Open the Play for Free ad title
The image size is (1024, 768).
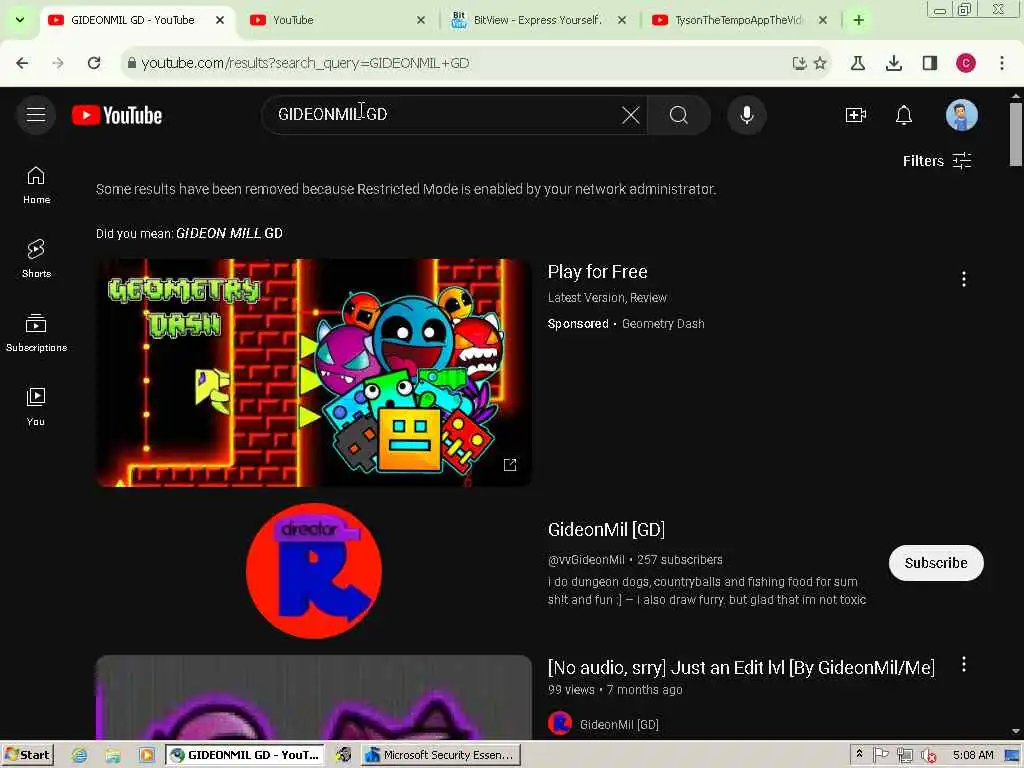click(598, 272)
